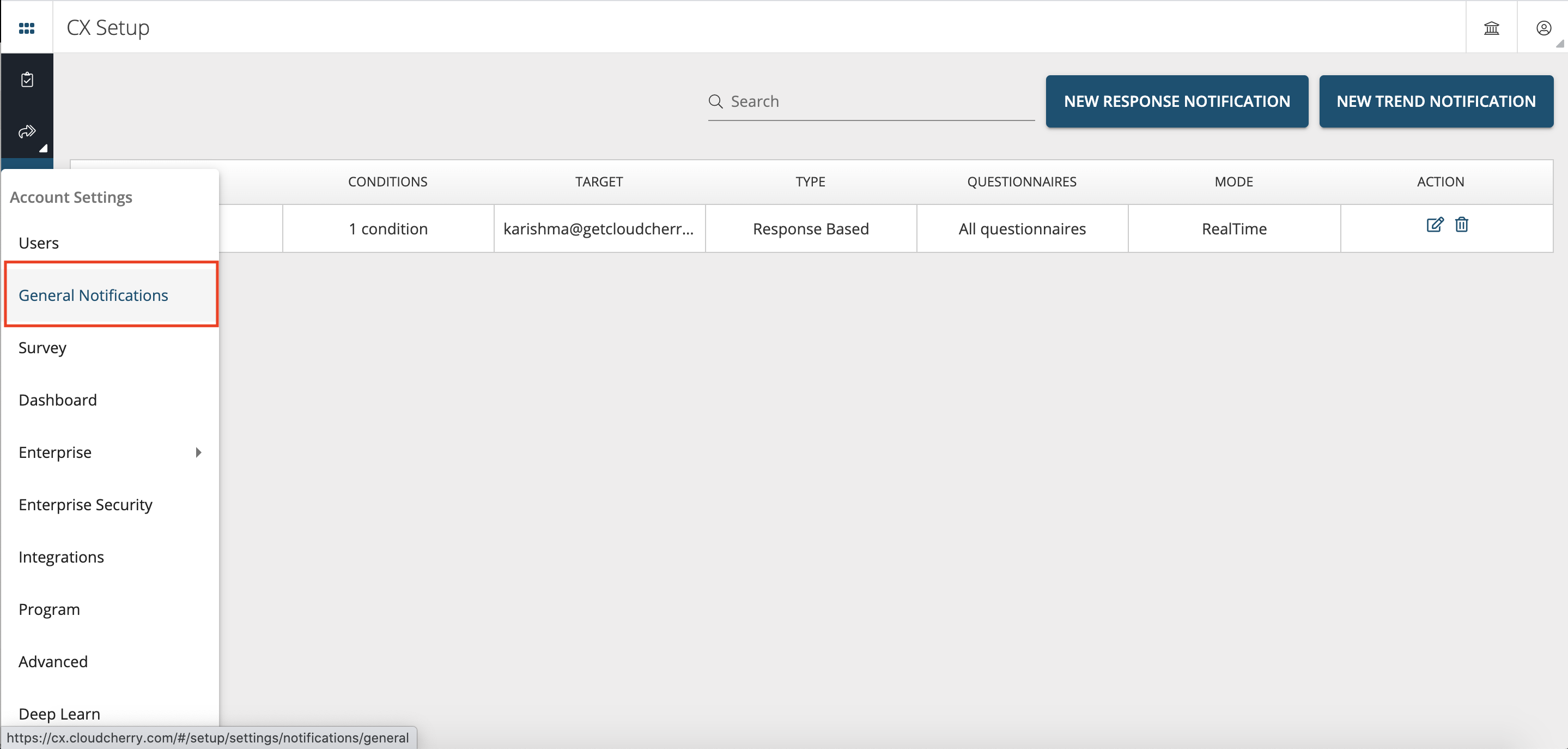Image resolution: width=1568 pixels, height=749 pixels.
Task: Click NEW TREND NOTIFICATION button
Action: click(x=1436, y=101)
